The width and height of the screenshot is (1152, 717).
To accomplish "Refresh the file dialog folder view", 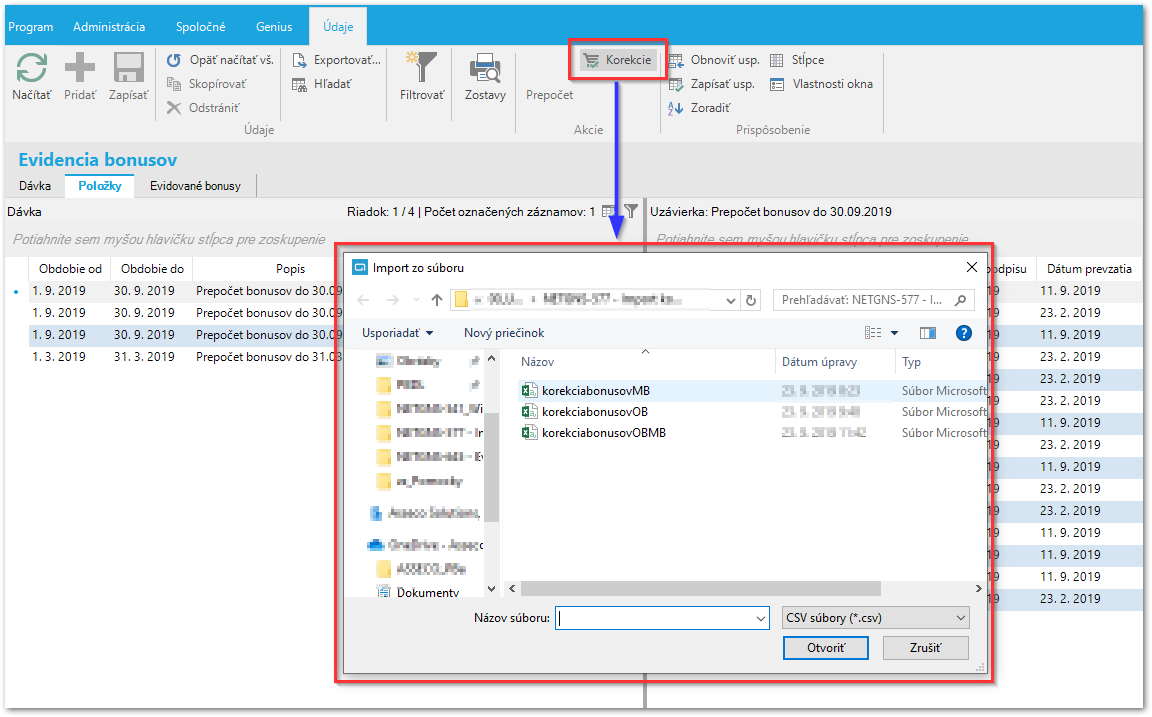I will tap(751, 300).
